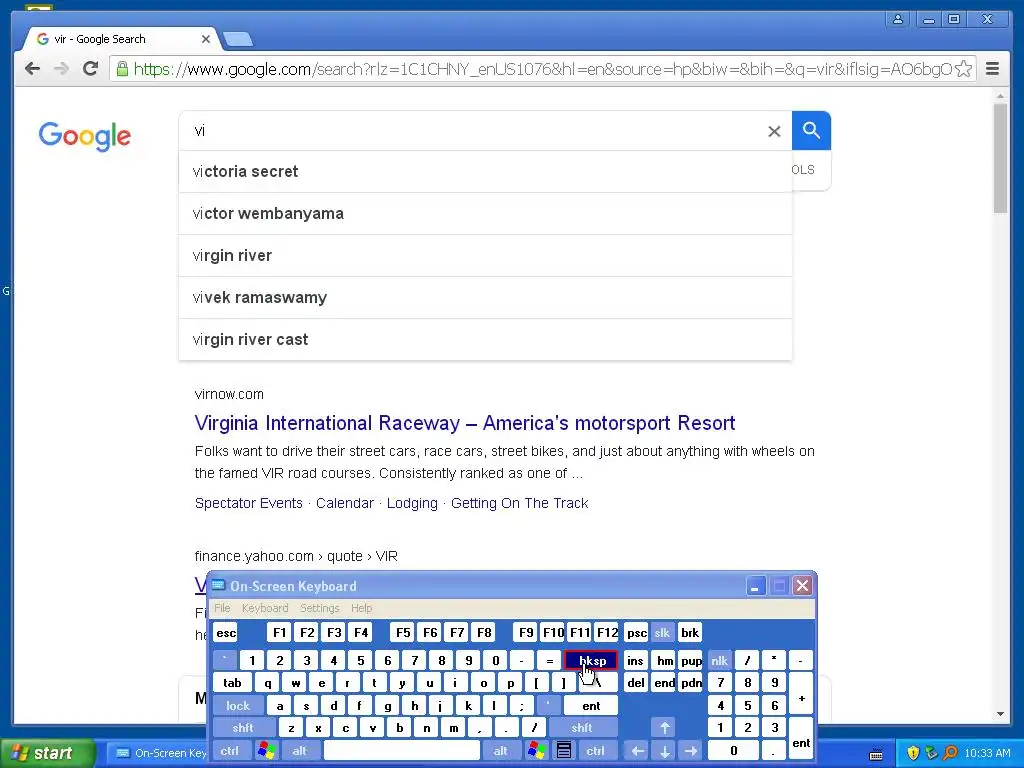Click the keyboard icon in taskbar tray

(x=876, y=754)
